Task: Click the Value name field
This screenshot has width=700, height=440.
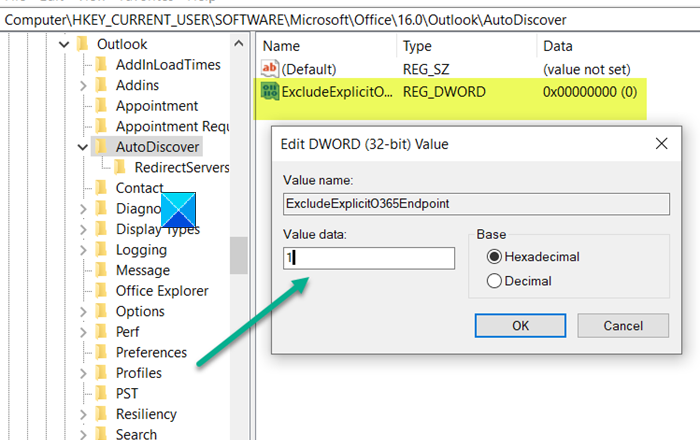Action: [x=476, y=203]
